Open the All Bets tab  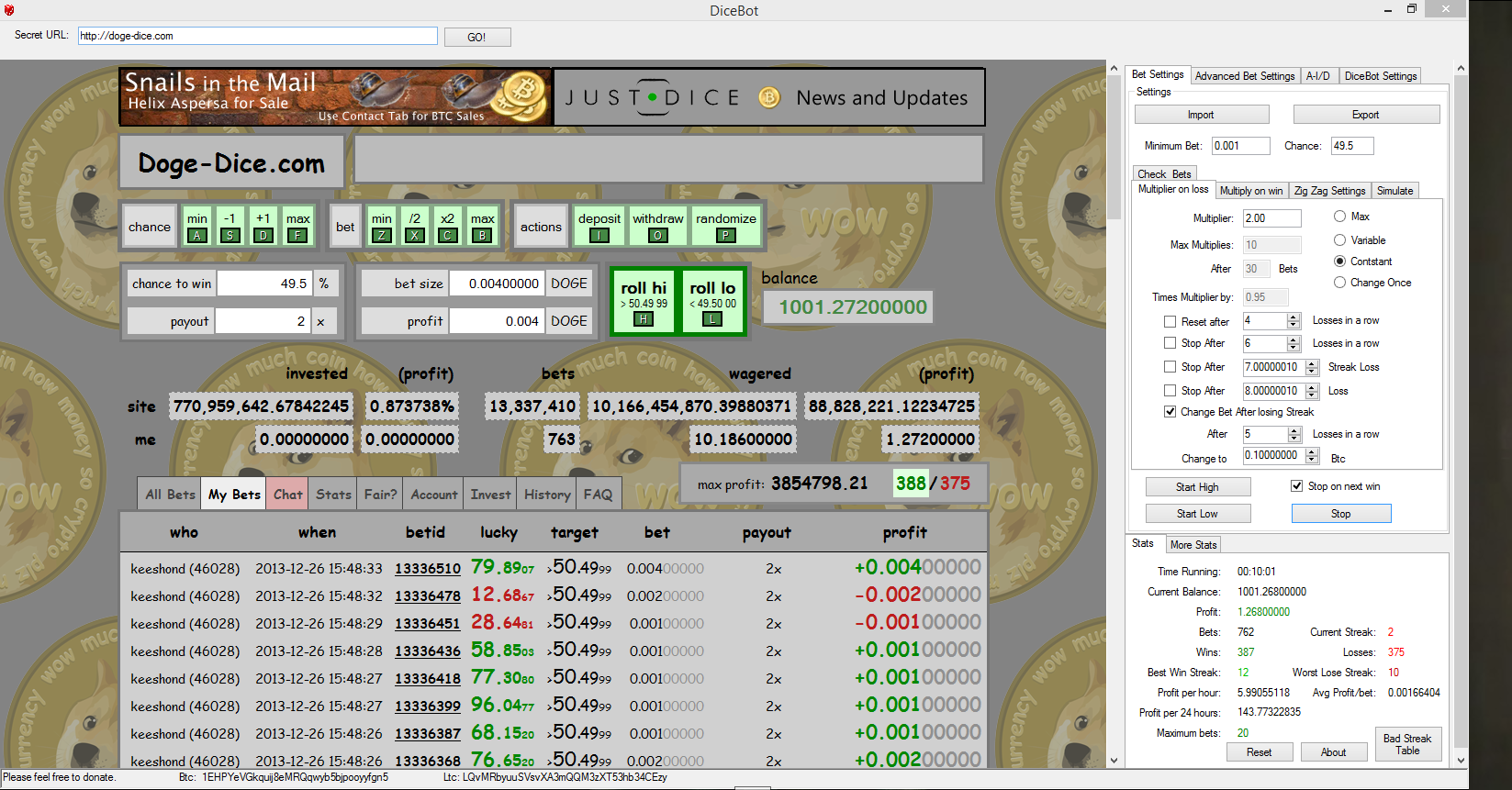170,494
